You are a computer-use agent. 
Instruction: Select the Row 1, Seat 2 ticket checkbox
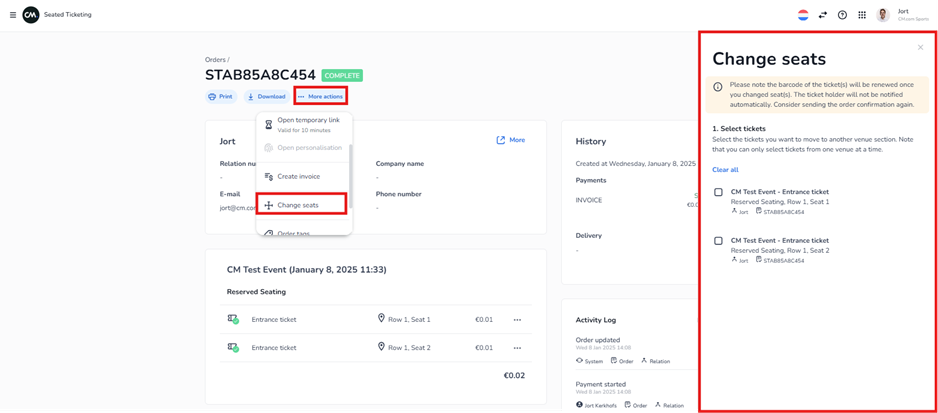pos(718,241)
